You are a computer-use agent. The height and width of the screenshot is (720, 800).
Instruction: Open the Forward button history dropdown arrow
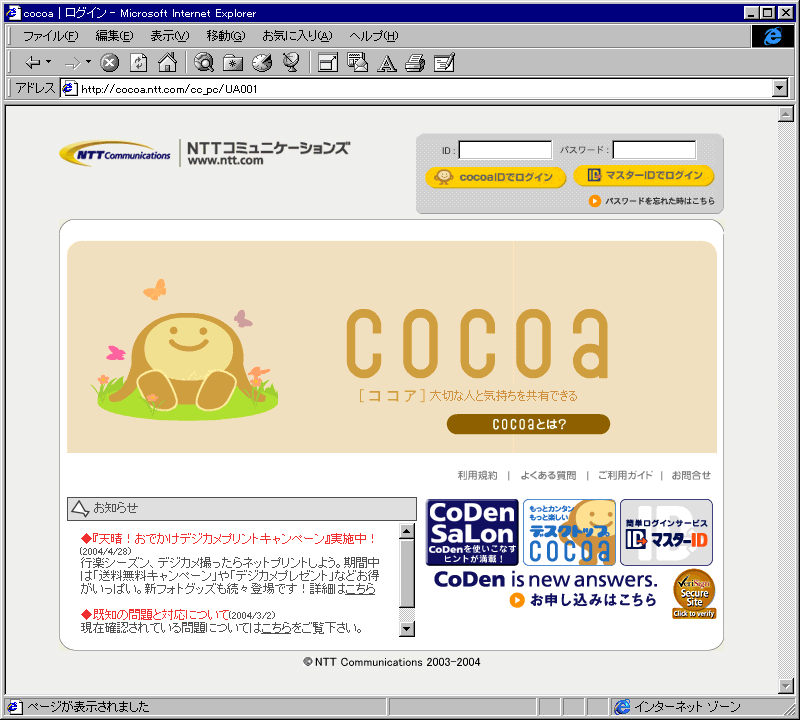[x=88, y=62]
